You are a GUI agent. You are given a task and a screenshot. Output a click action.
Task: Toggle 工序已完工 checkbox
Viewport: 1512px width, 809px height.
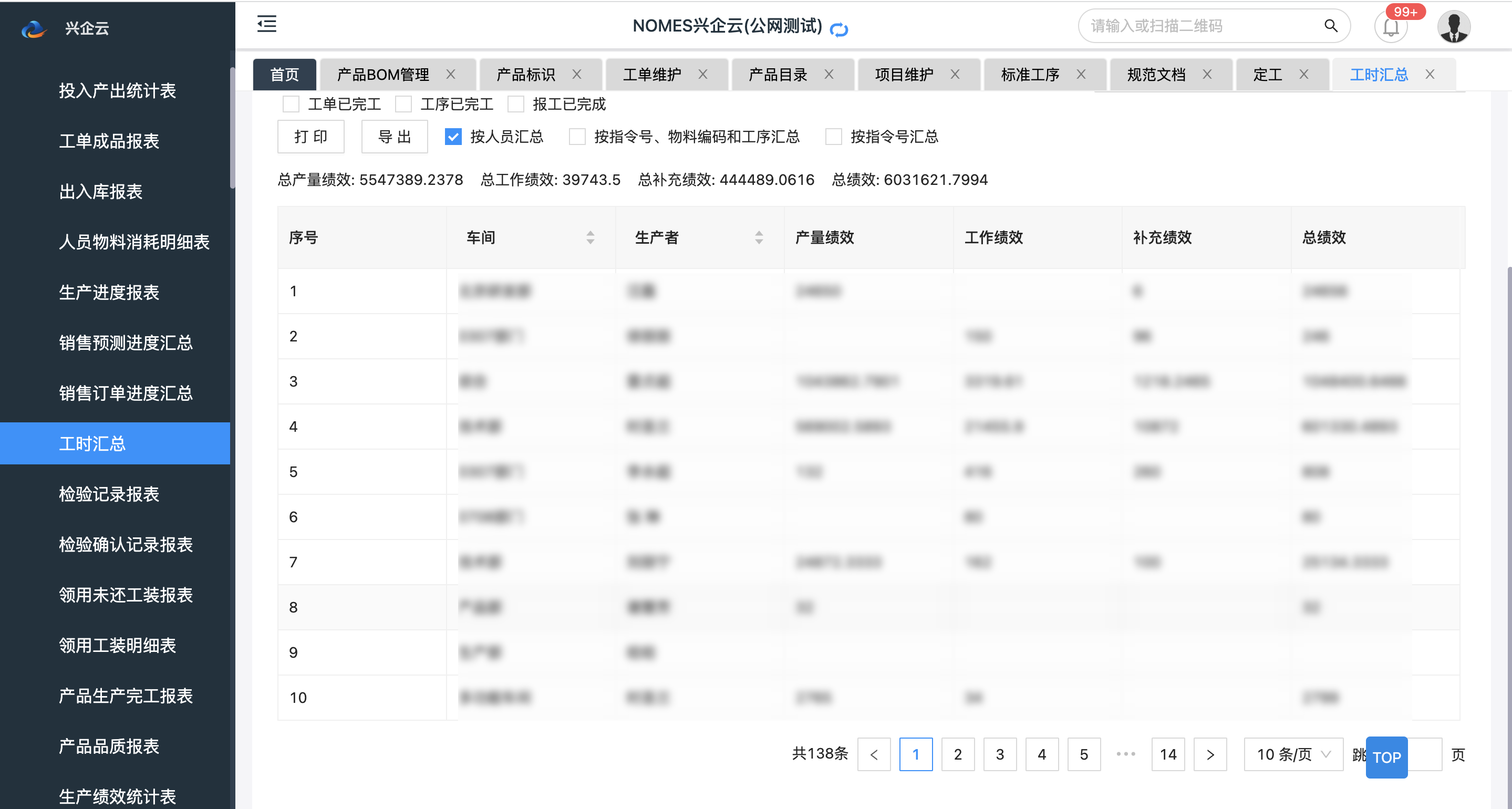click(403, 104)
